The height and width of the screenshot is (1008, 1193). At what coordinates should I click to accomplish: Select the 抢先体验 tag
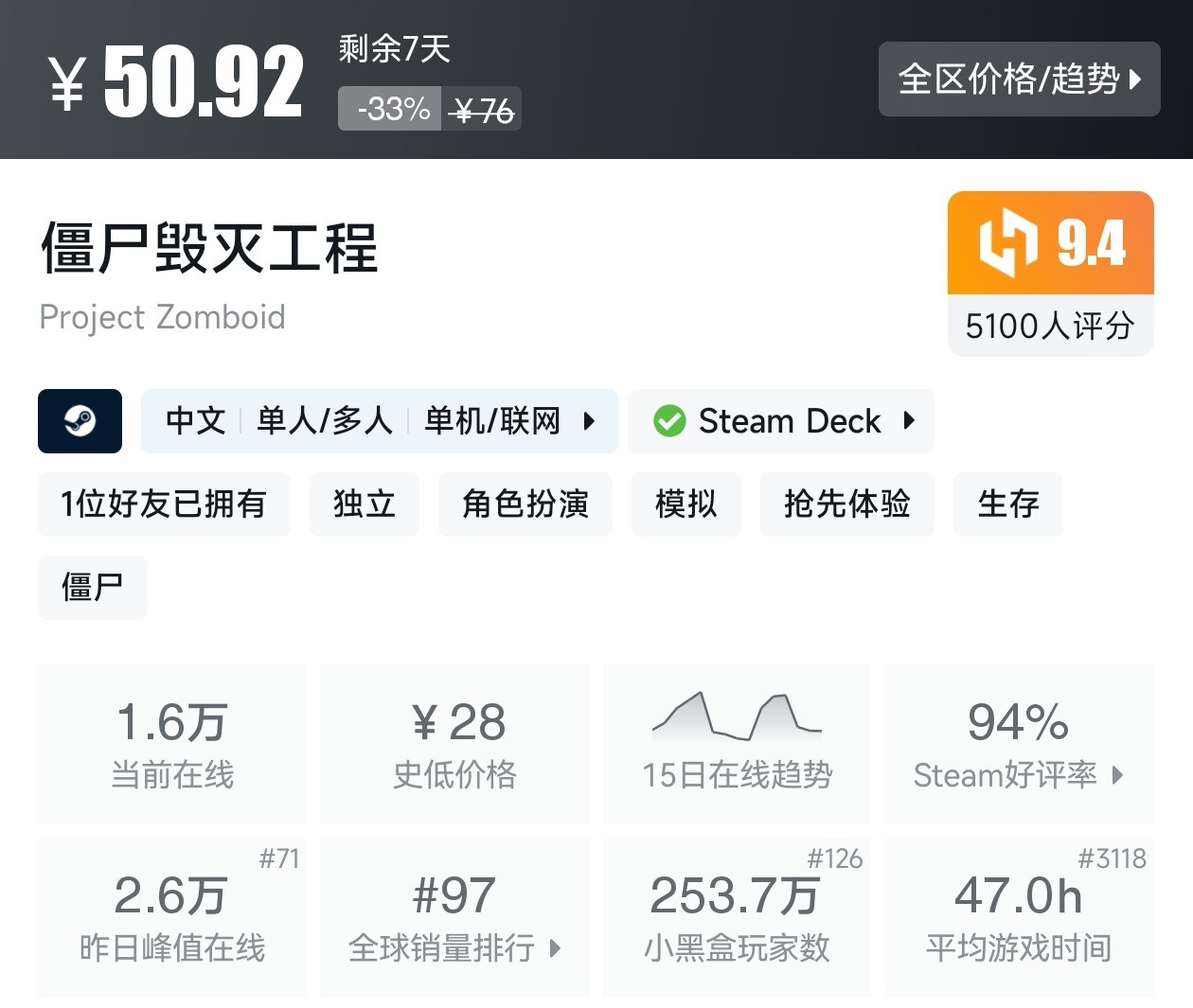coord(847,504)
